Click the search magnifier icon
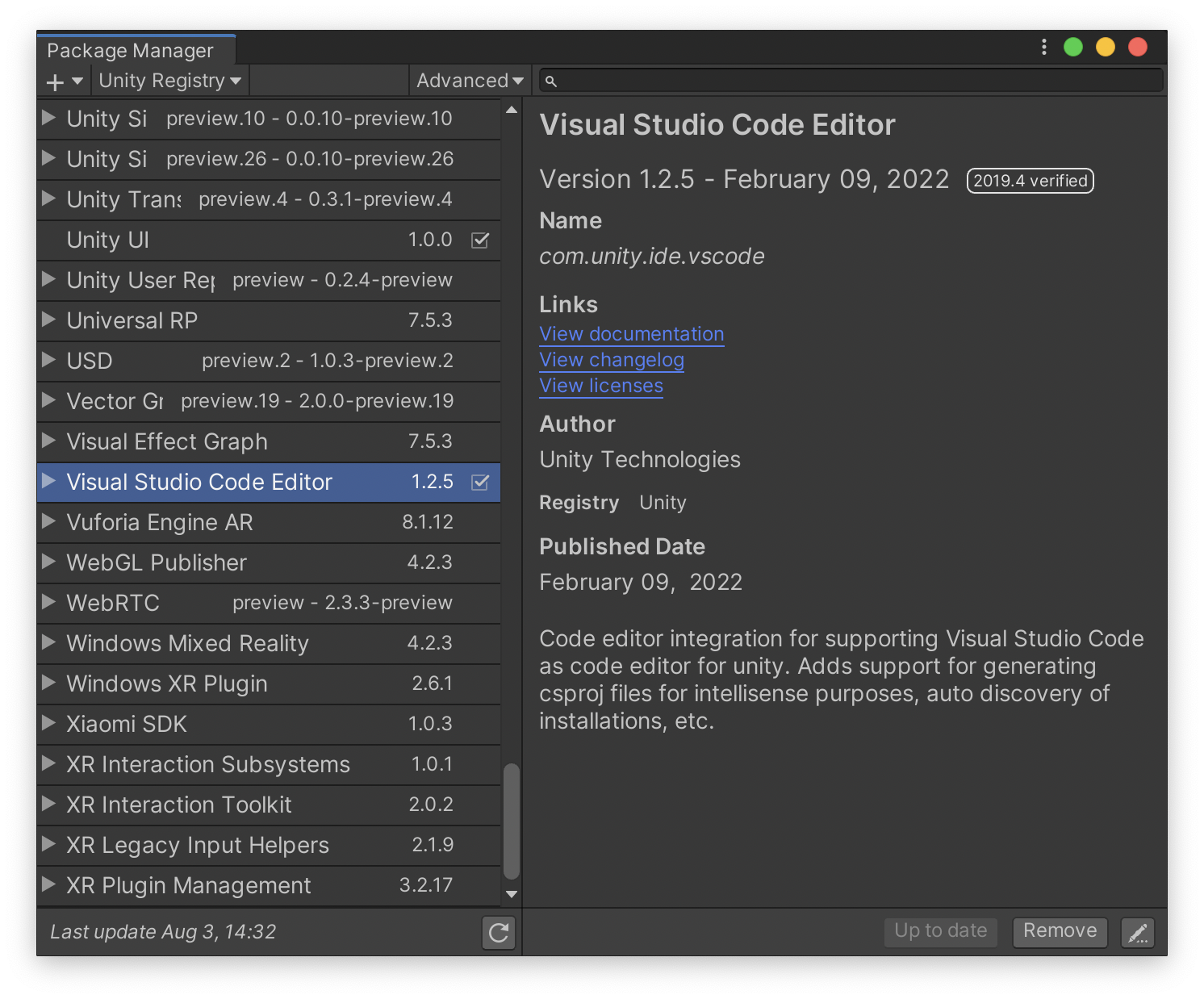Screen dimensions: 1204x999 [551, 82]
